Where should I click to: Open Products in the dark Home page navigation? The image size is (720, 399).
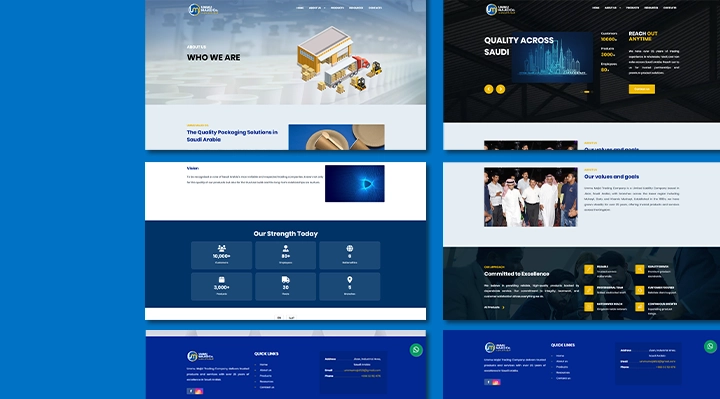632,8
